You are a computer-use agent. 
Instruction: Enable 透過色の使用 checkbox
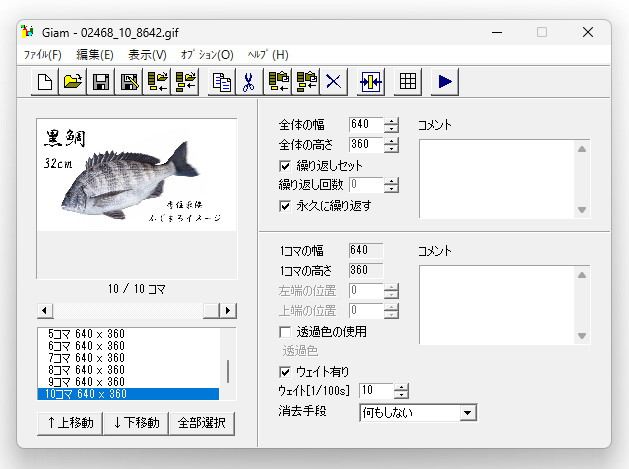[x=286, y=331]
